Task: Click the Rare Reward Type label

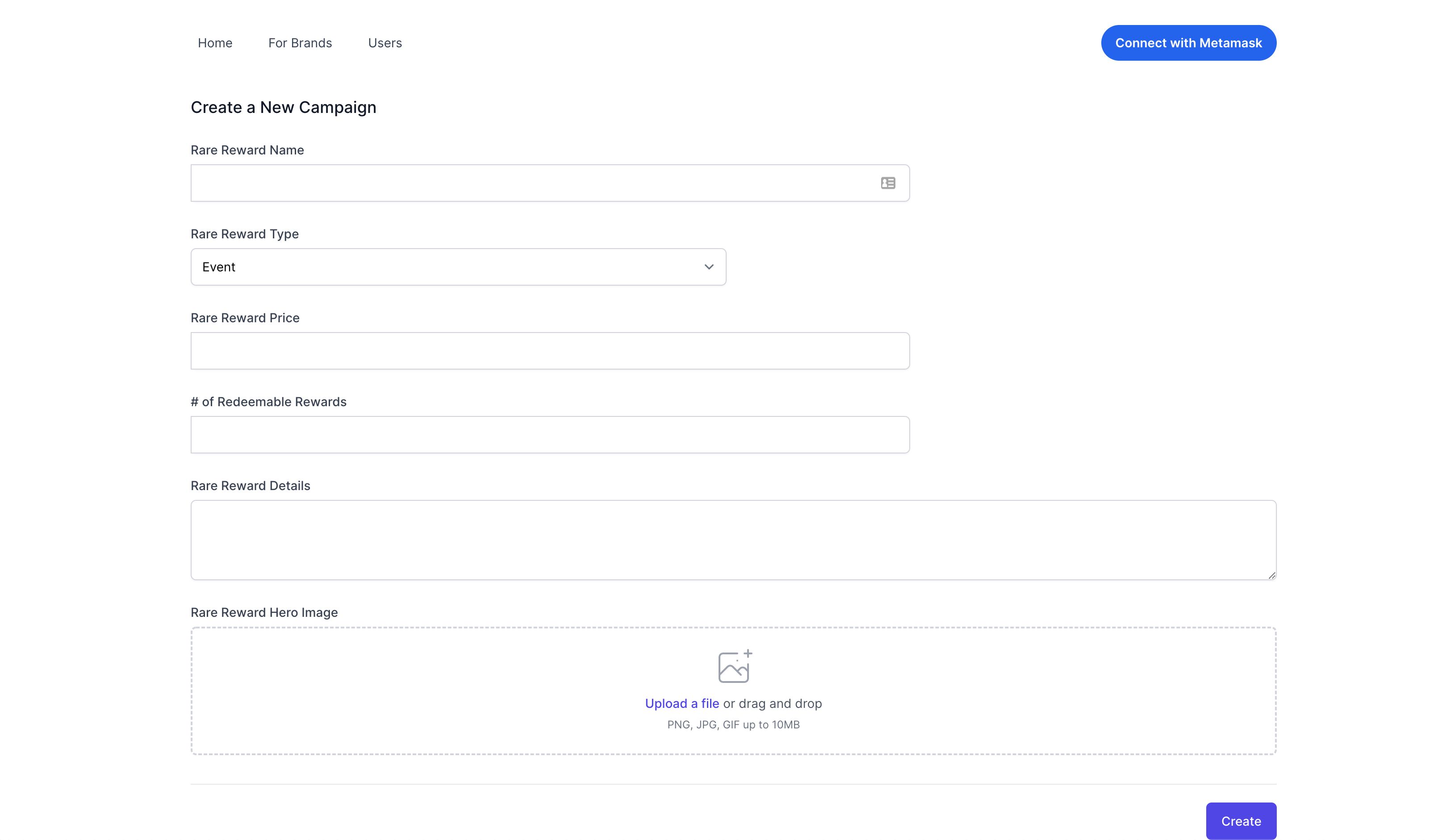Action: tap(245, 234)
